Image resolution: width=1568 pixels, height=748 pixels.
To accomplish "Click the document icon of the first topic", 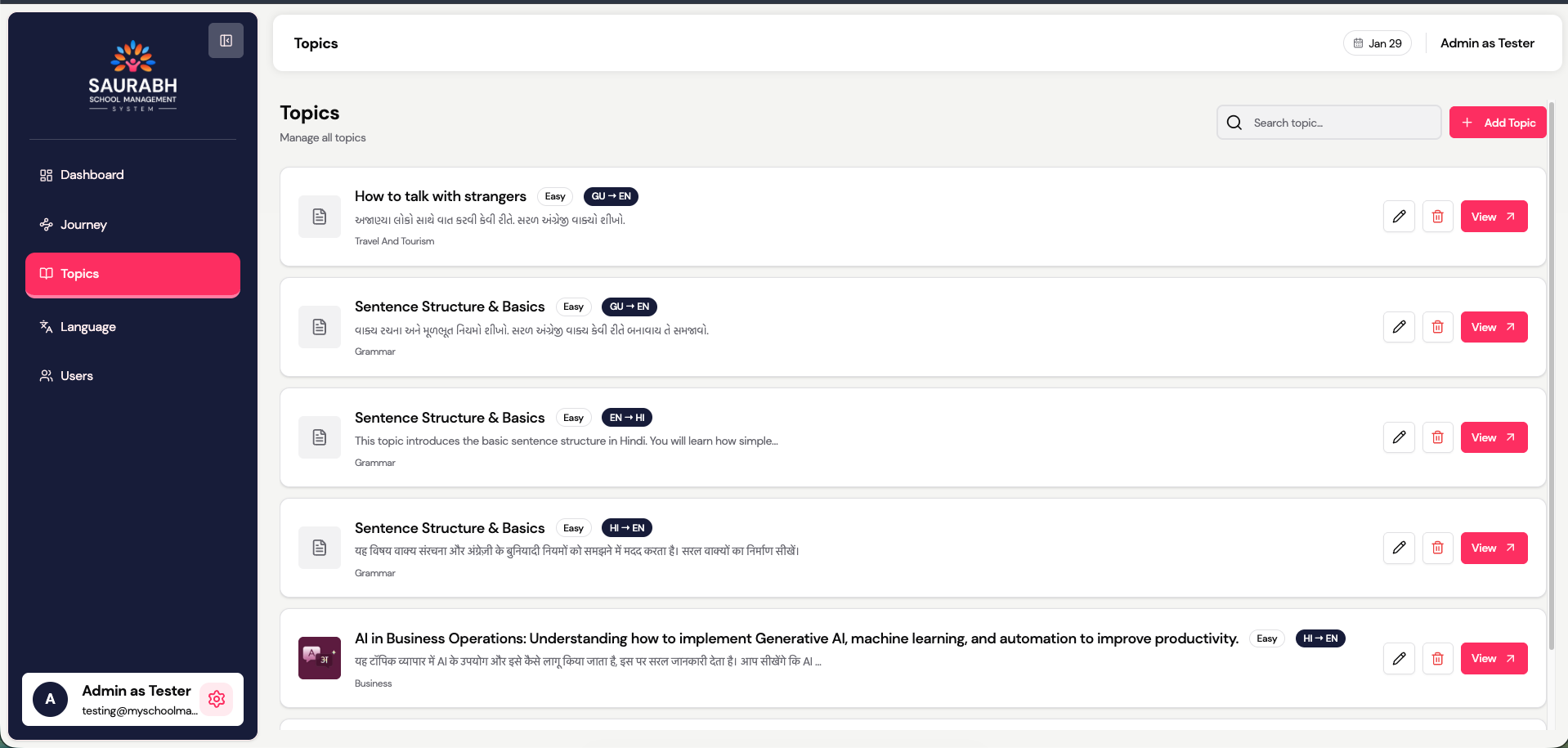I will pyautogui.click(x=320, y=217).
